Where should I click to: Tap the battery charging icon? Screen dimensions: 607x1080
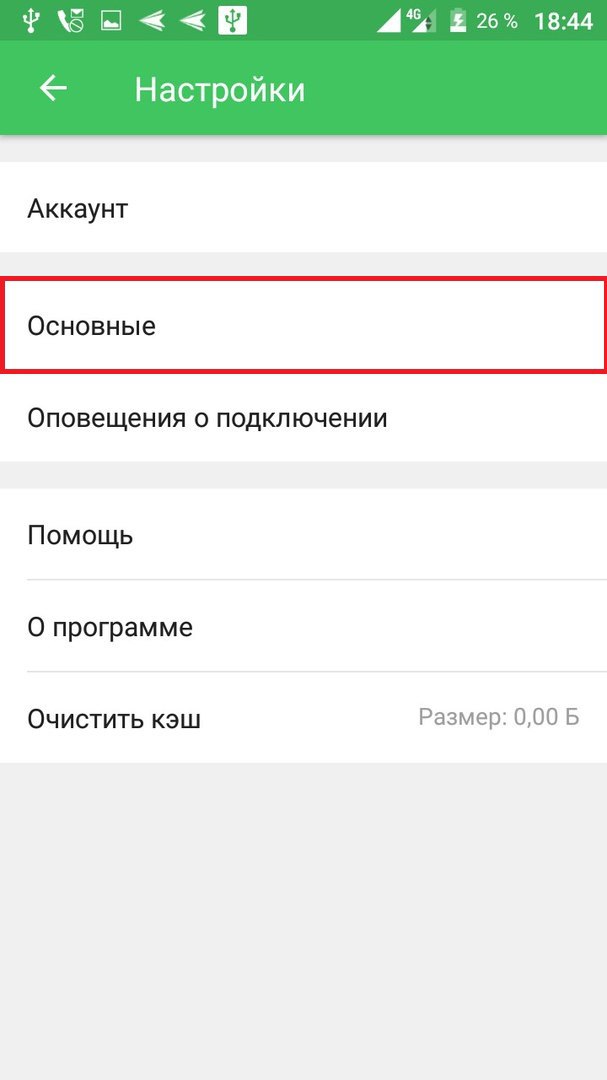point(458,20)
